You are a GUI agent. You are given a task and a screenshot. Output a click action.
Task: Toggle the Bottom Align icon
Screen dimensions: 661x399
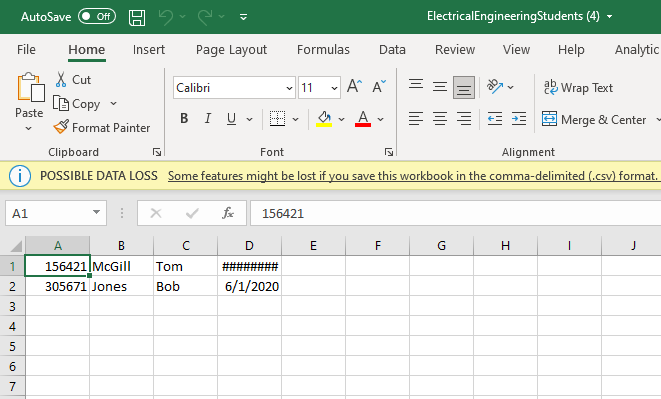[x=464, y=87]
